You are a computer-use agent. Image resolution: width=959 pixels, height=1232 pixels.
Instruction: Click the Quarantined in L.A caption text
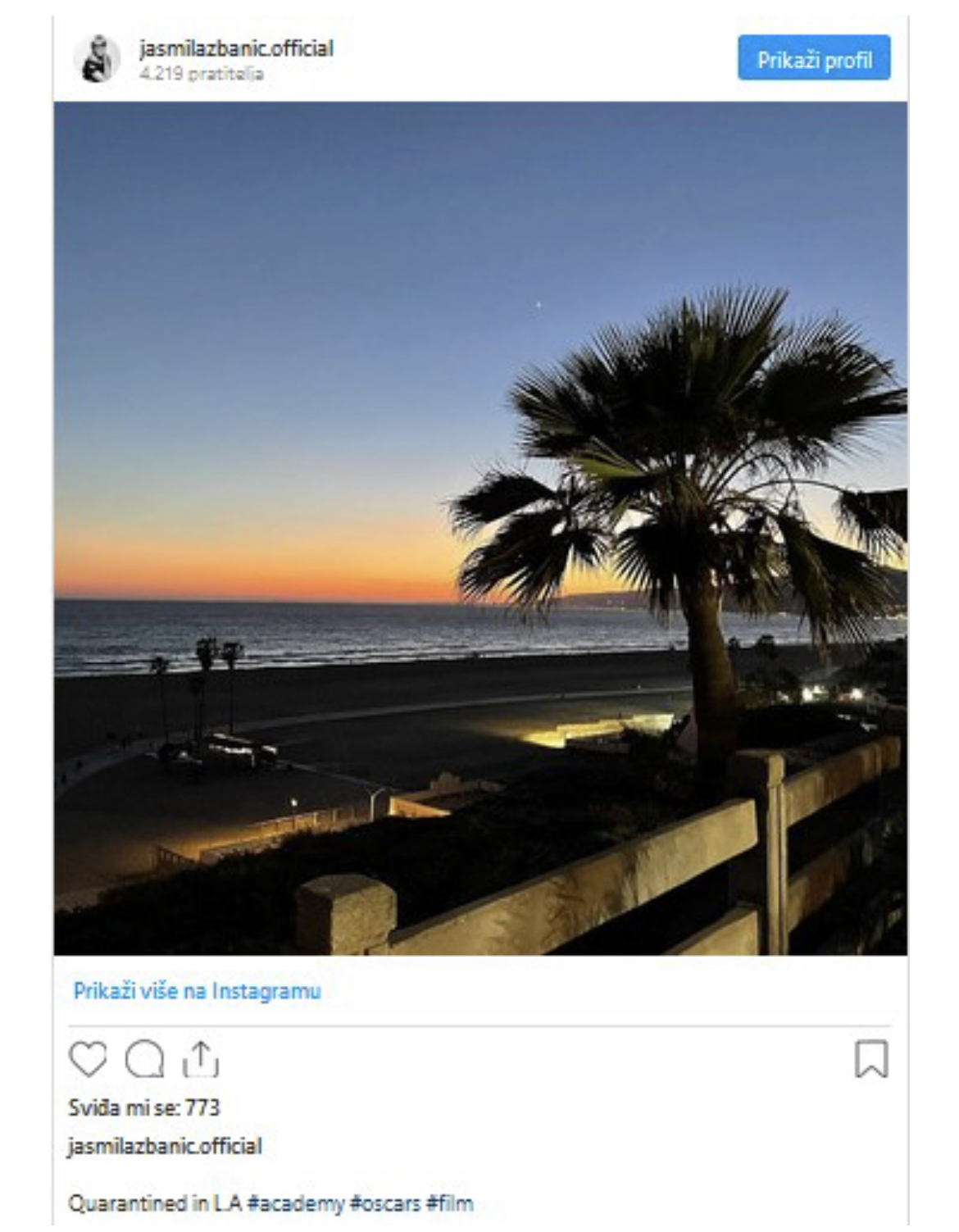[x=154, y=1203]
